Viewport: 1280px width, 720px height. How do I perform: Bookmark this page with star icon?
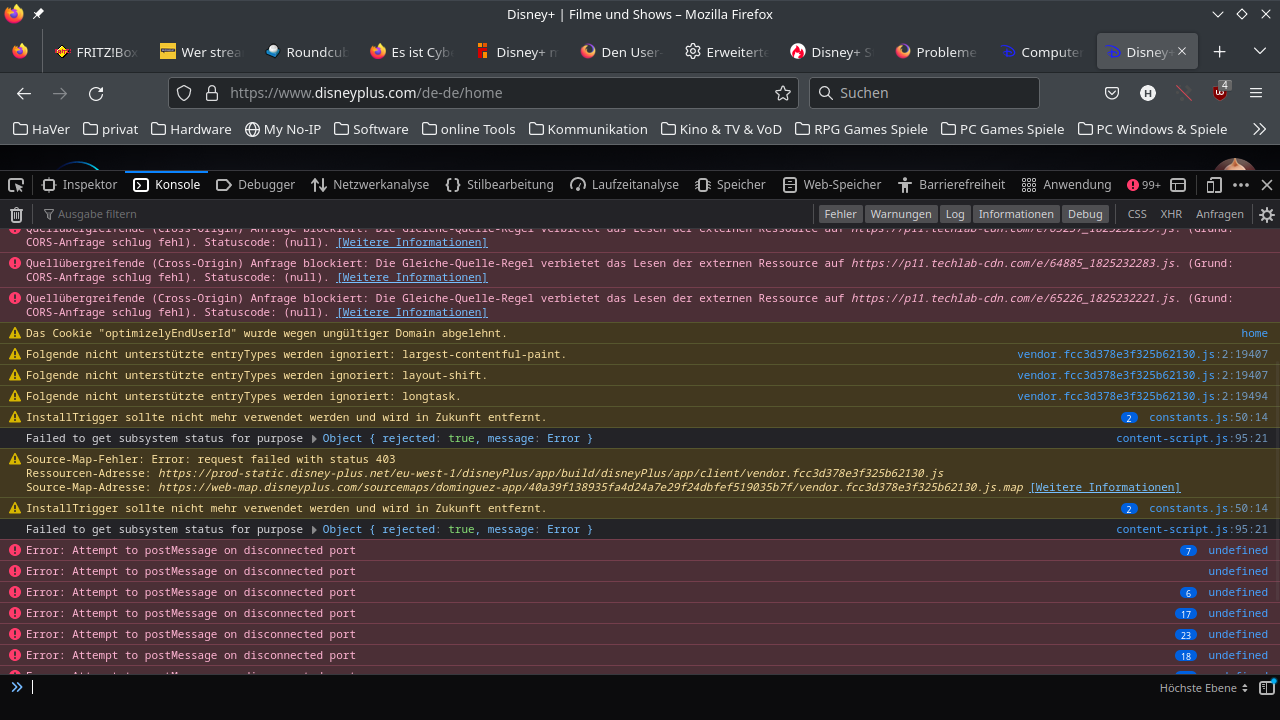(x=783, y=93)
